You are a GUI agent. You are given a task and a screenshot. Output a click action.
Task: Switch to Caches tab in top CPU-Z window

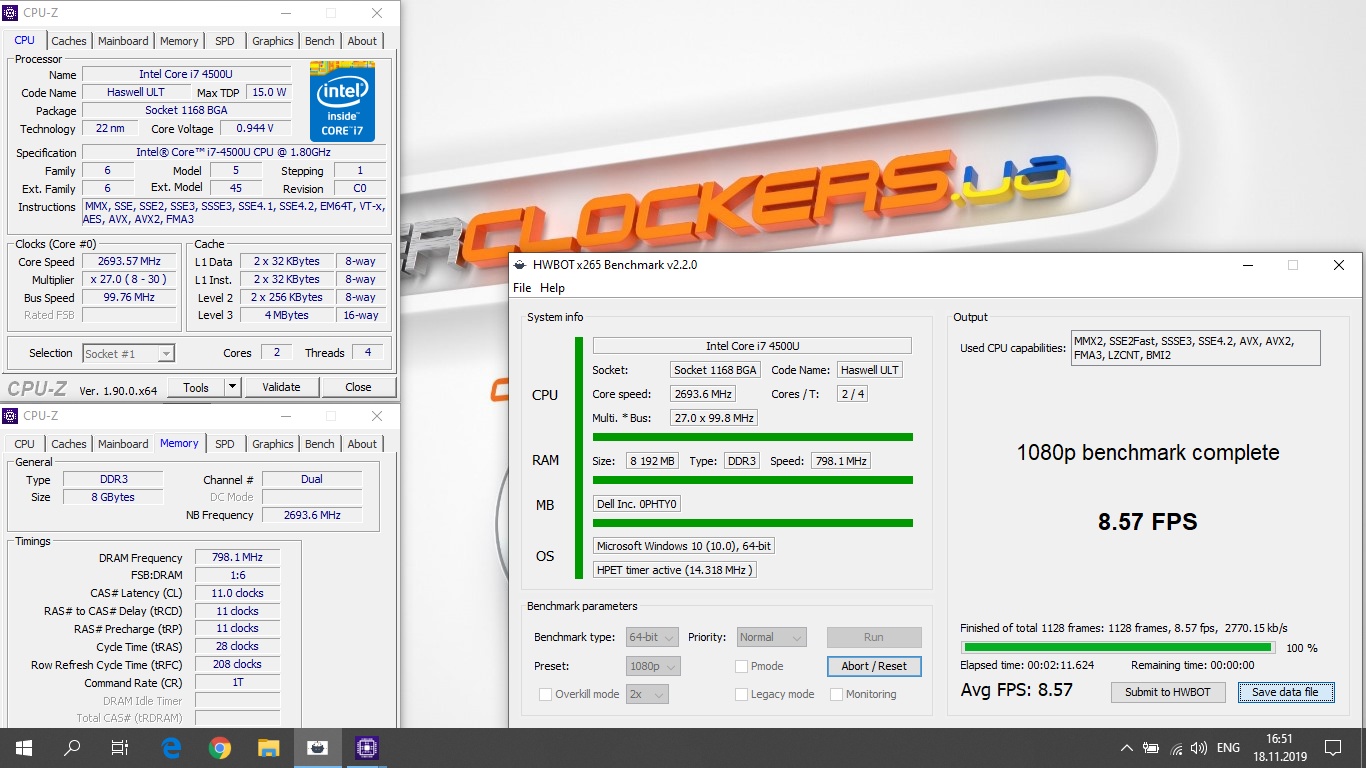[x=69, y=41]
